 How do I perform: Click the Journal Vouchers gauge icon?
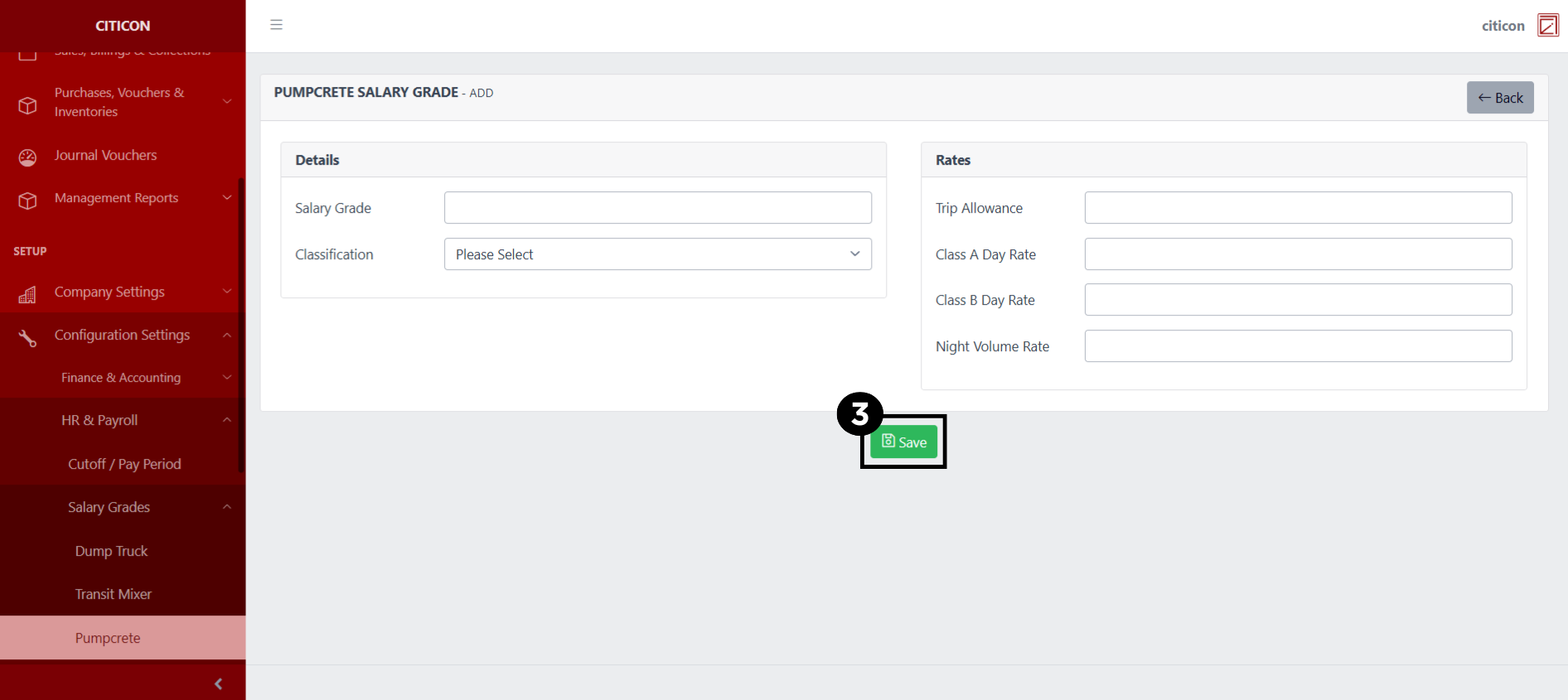pos(27,157)
